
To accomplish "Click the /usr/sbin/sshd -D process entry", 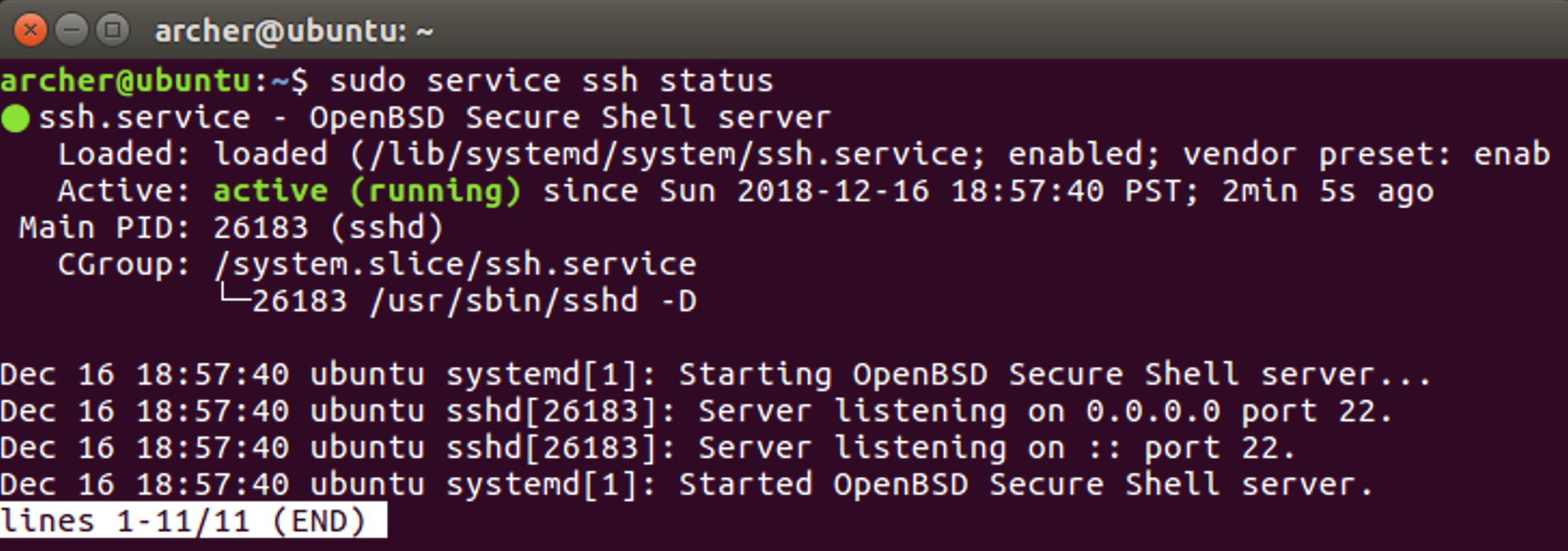I will [x=534, y=301].
